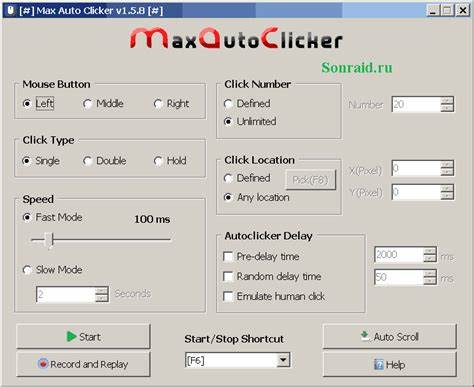Check Emulate human click box
This screenshot has width=474, height=387.
[228, 296]
